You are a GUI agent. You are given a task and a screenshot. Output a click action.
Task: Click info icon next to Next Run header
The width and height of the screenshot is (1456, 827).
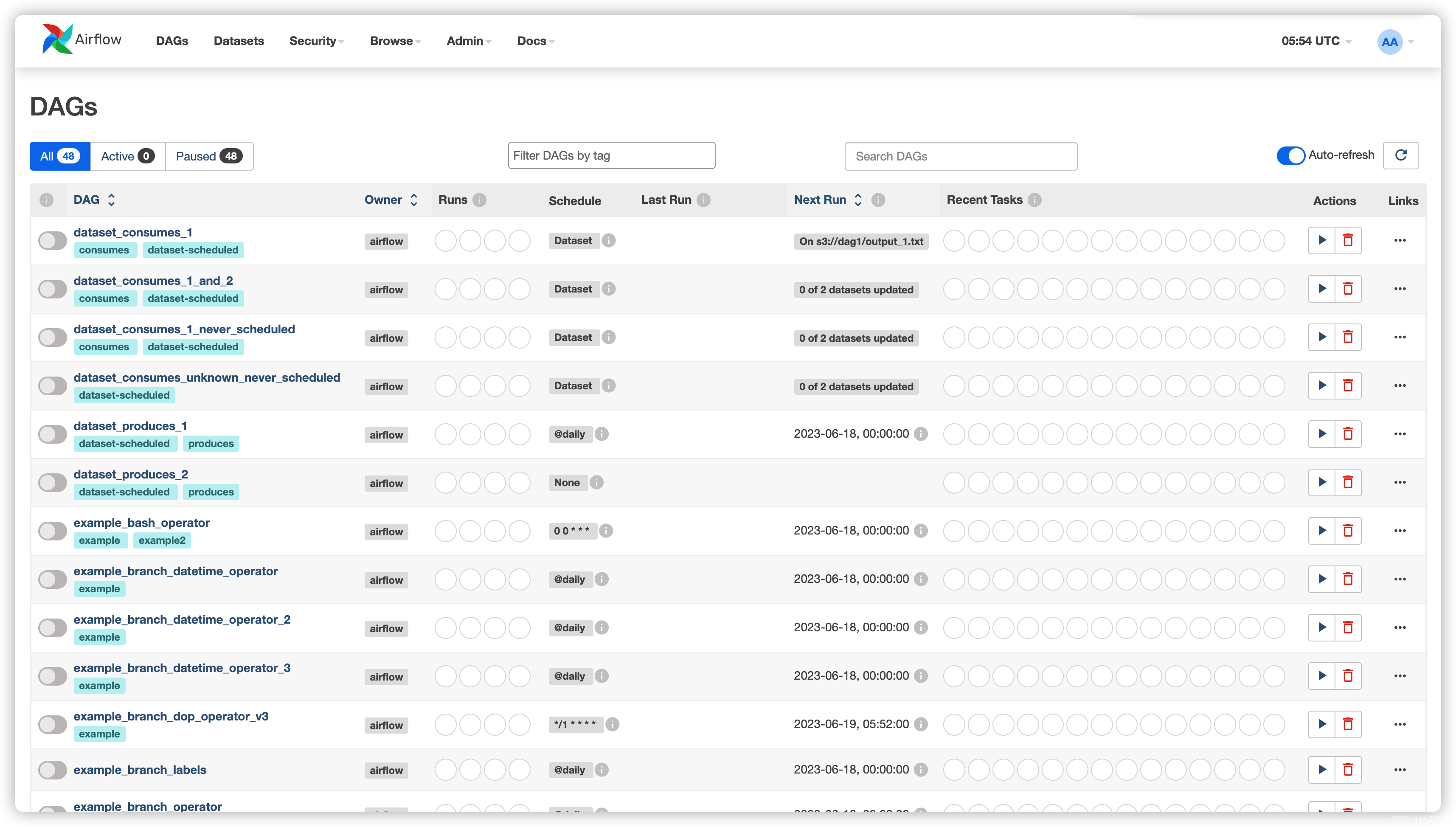pyautogui.click(x=878, y=200)
